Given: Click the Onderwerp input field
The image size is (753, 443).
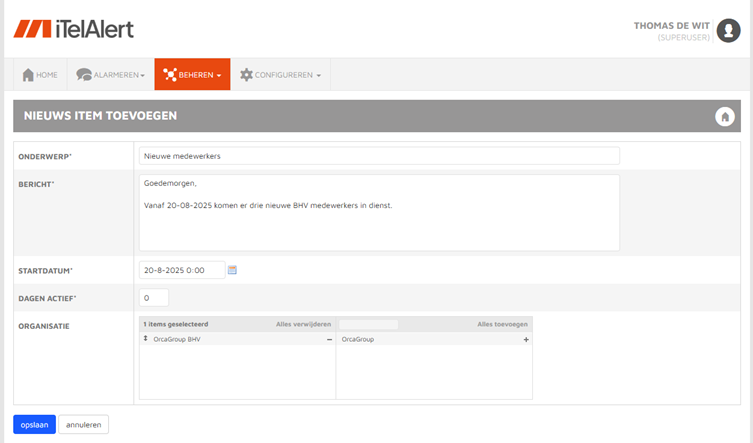Looking at the screenshot, I should coord(379,156).
